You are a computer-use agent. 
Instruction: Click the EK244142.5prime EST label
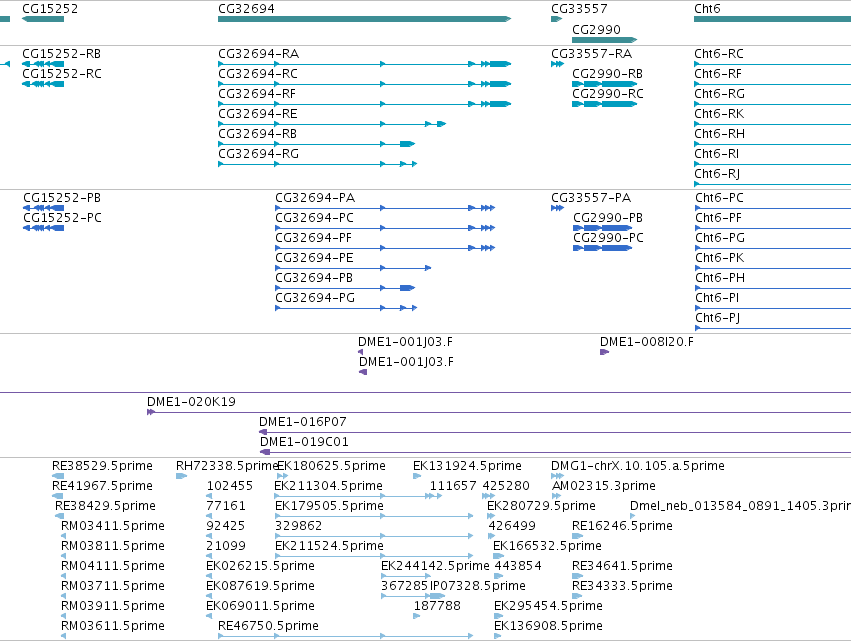tap(435, 566)
